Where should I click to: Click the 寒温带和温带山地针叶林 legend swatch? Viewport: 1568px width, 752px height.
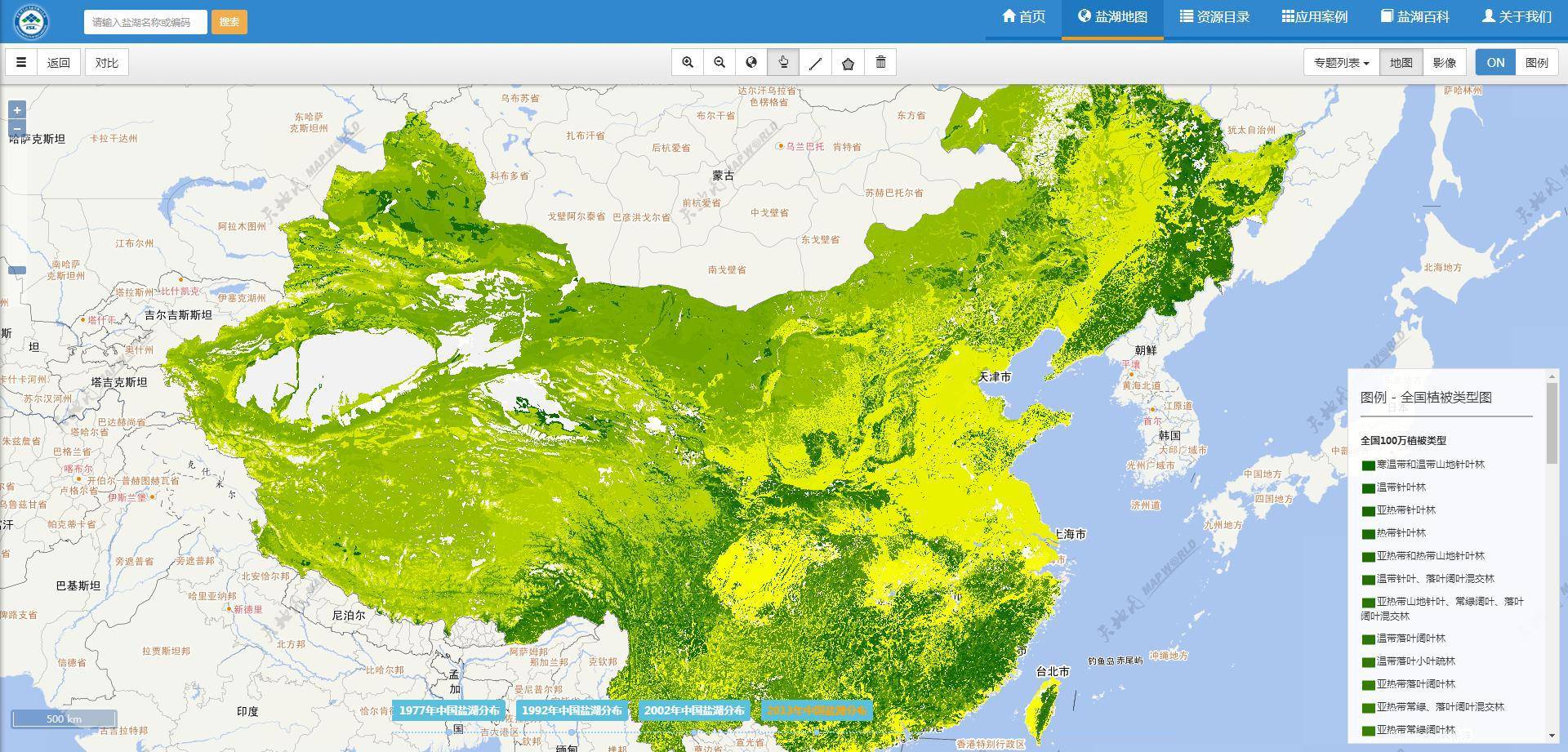[1368, 465]
